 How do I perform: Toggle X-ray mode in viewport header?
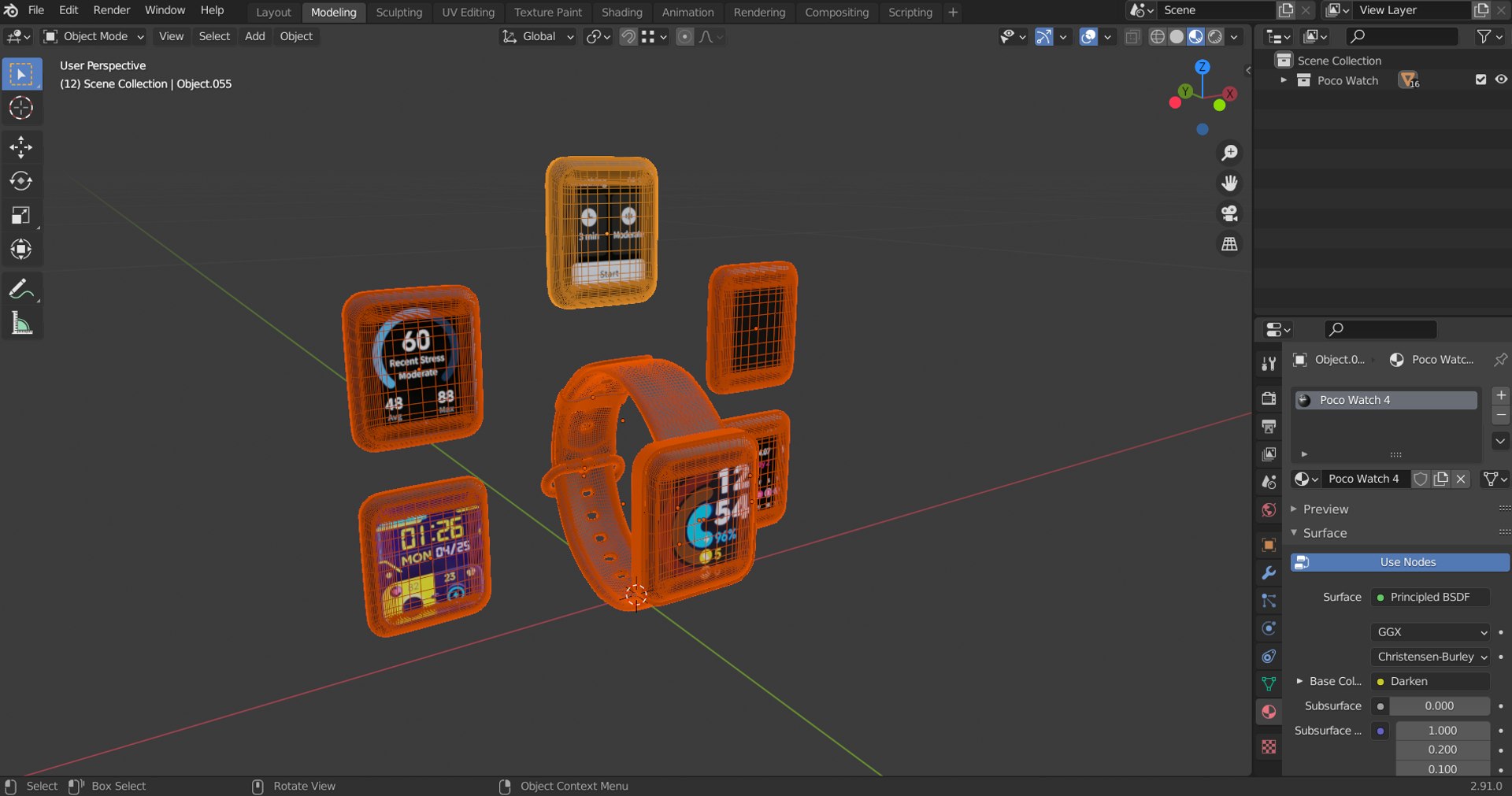click(1132, 37)
